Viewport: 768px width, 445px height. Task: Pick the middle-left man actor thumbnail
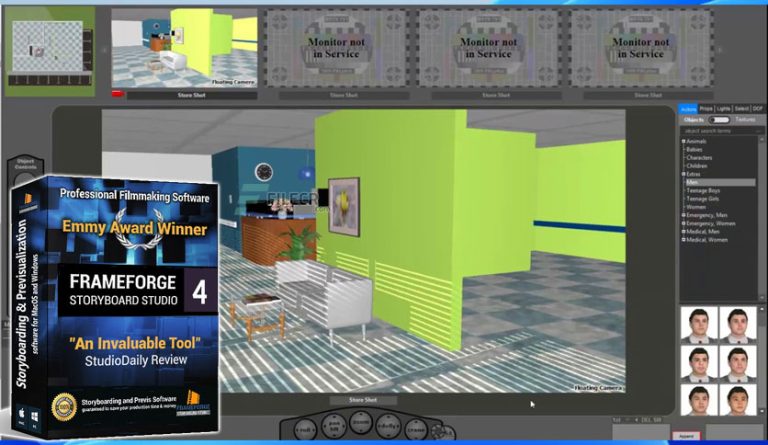(699, 364)
